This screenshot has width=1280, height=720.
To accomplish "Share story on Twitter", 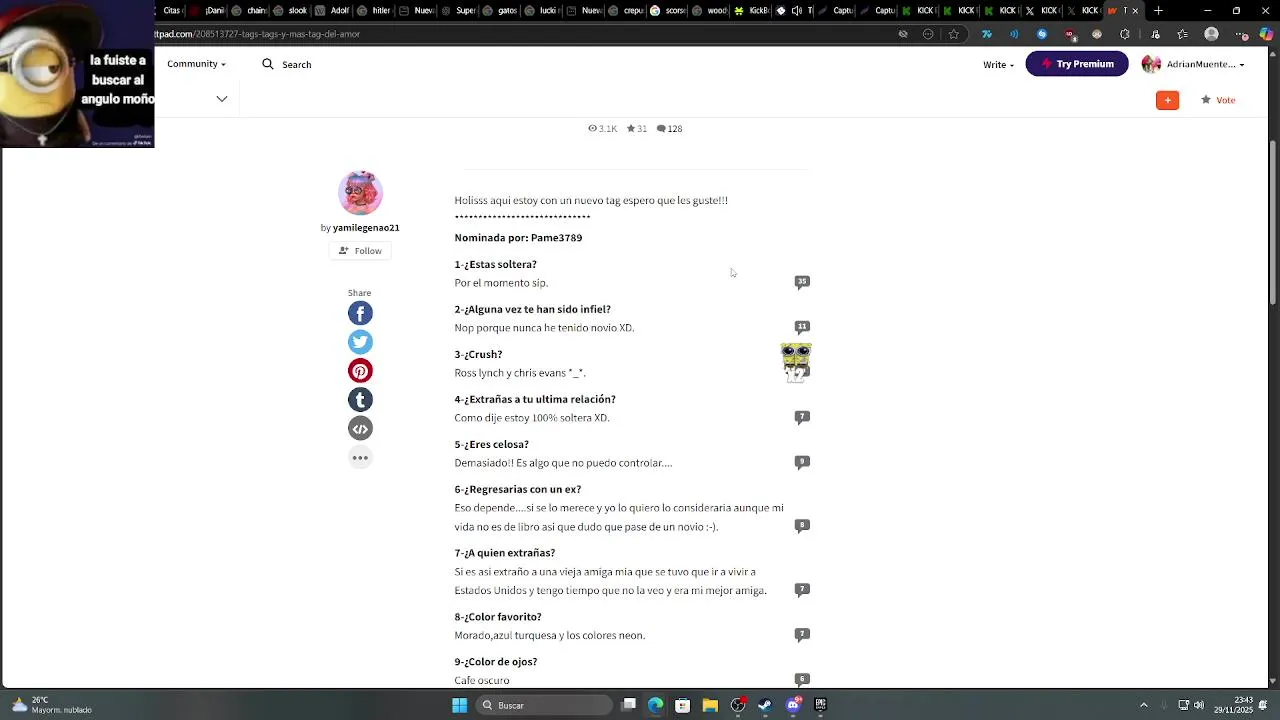I will [x=360, y=342].
